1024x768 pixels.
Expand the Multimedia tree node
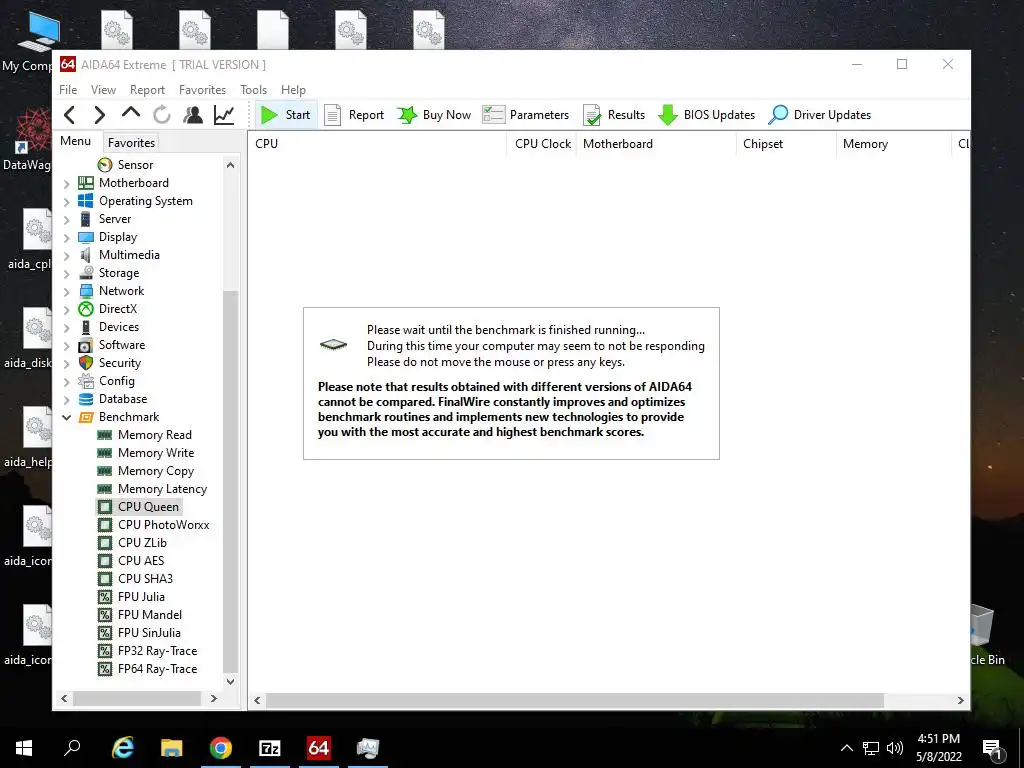[x=67, y=255]
